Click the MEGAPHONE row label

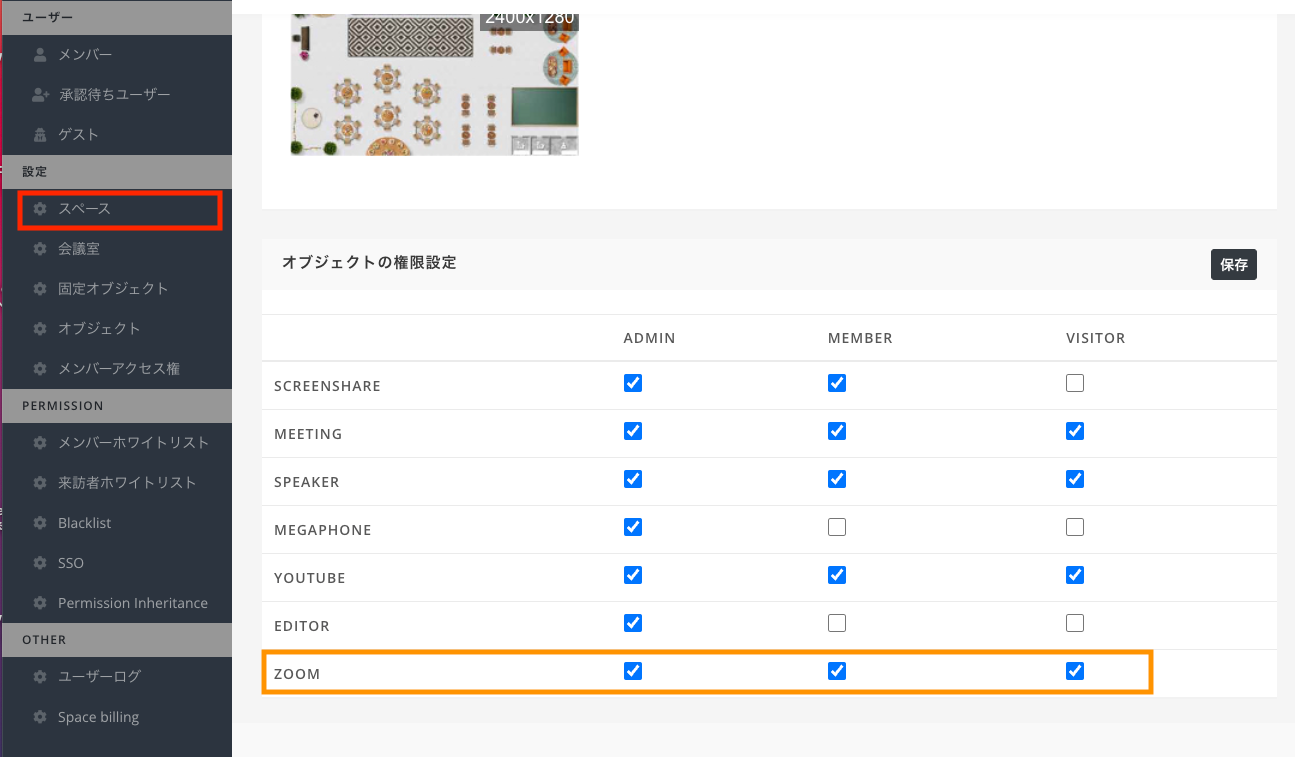[x=323, y=530]
